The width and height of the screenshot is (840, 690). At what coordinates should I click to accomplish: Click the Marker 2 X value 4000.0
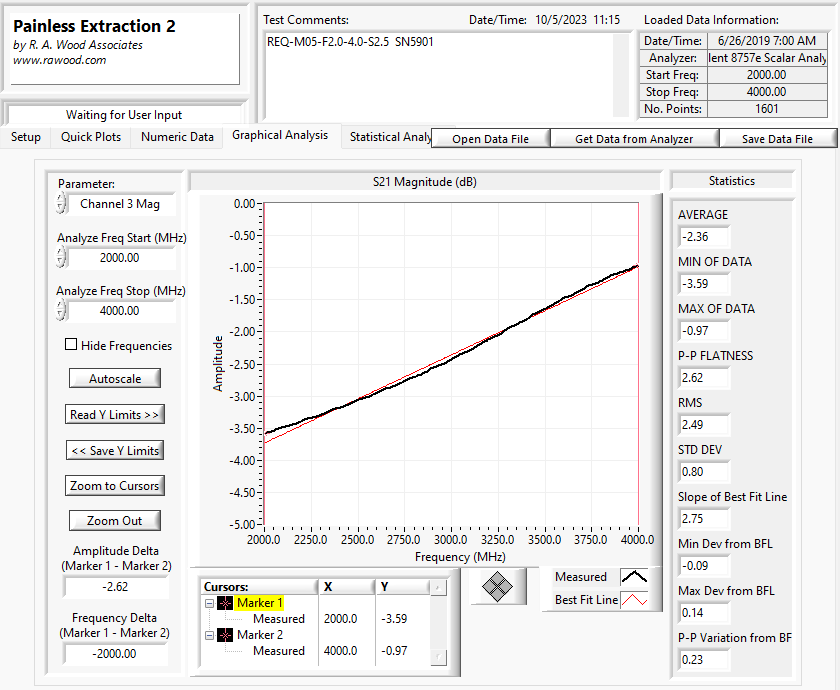340,651
